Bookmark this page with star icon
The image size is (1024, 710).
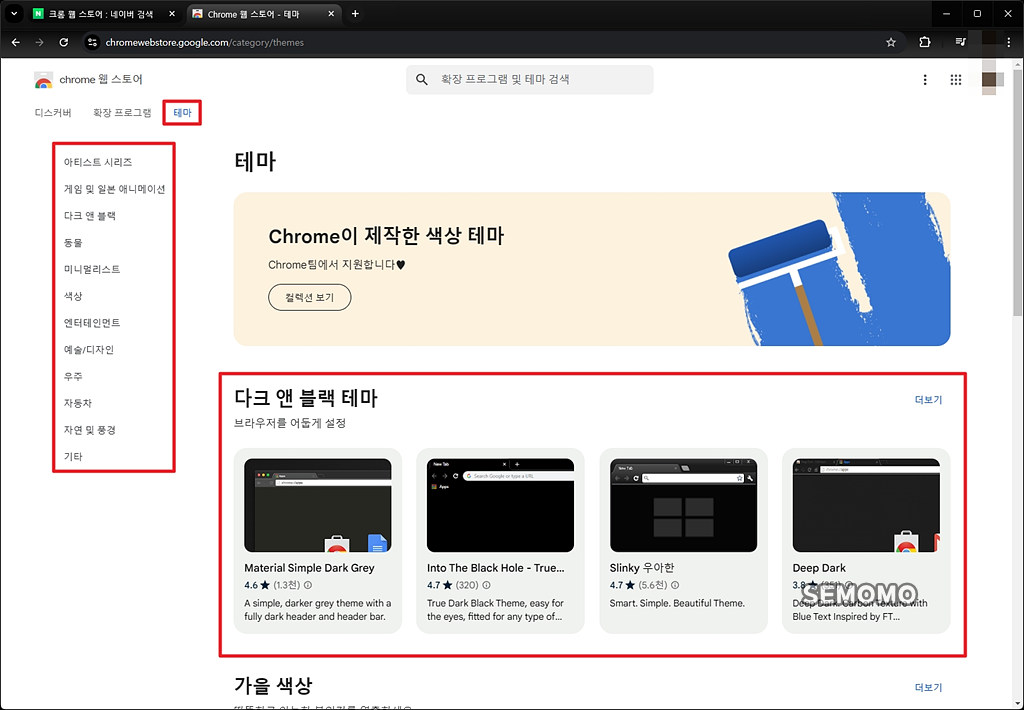coord(891,42)
